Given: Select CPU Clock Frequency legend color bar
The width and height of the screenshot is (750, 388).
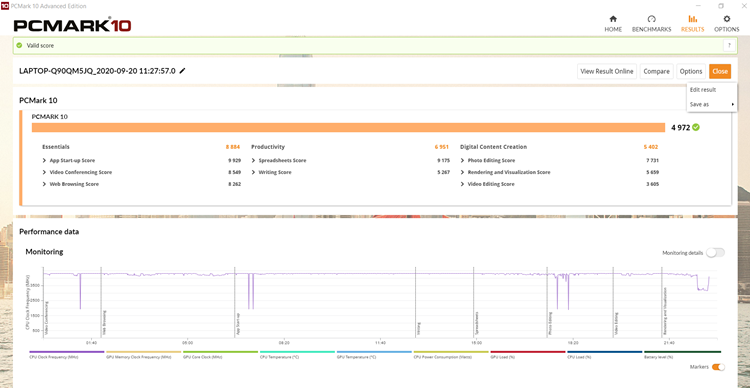Looking at the screenshot, I should tap(67, 352).
